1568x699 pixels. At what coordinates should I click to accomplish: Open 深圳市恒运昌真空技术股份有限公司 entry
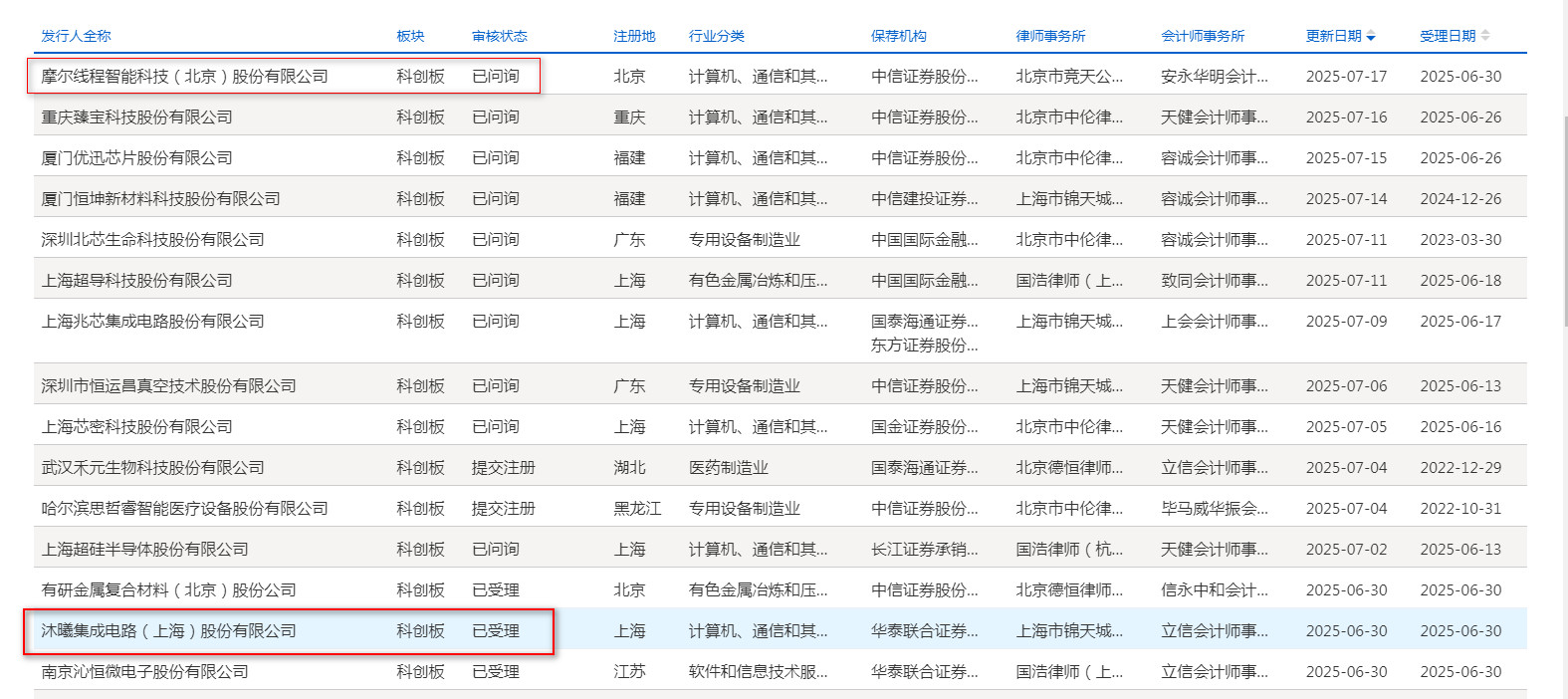point(168,386)
